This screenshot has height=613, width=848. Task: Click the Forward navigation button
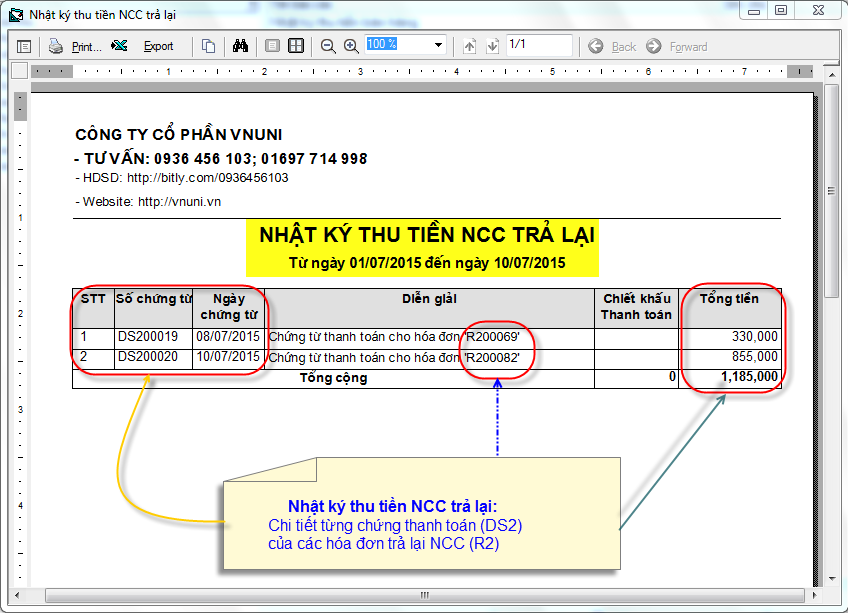tap(677, 46)
